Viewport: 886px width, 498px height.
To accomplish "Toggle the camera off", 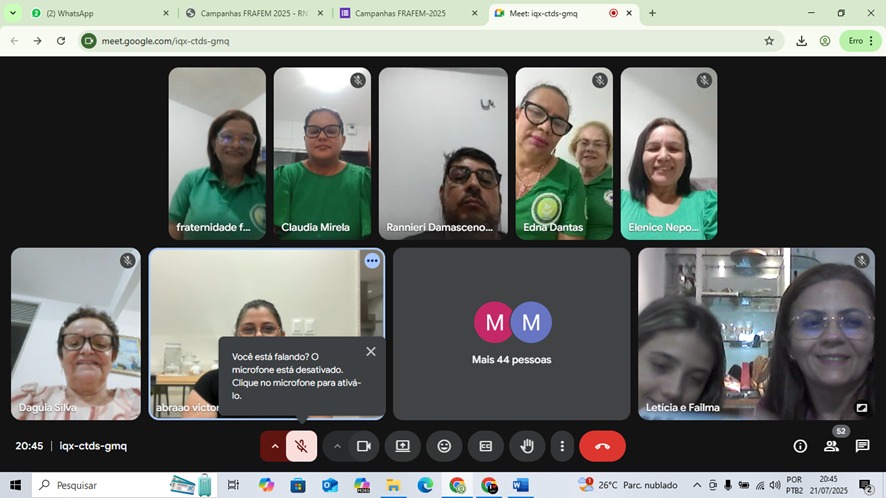I will tap(364, 446).
